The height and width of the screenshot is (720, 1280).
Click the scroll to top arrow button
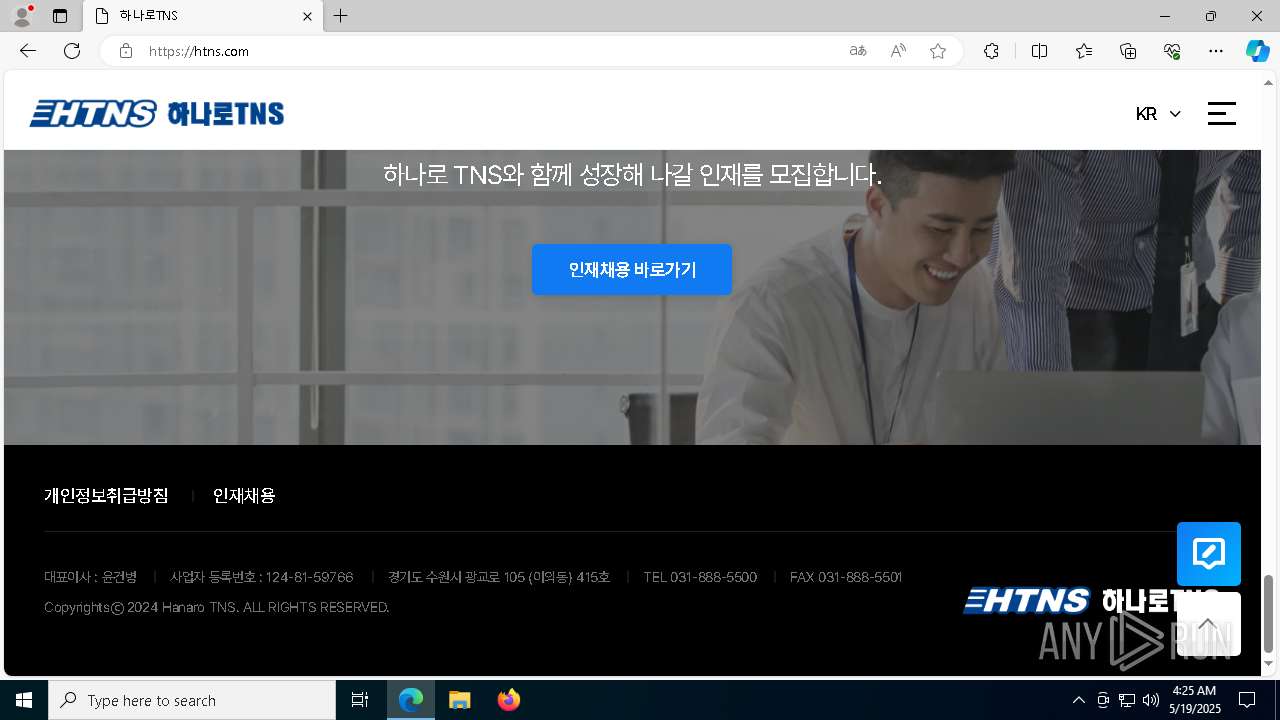1209,624
